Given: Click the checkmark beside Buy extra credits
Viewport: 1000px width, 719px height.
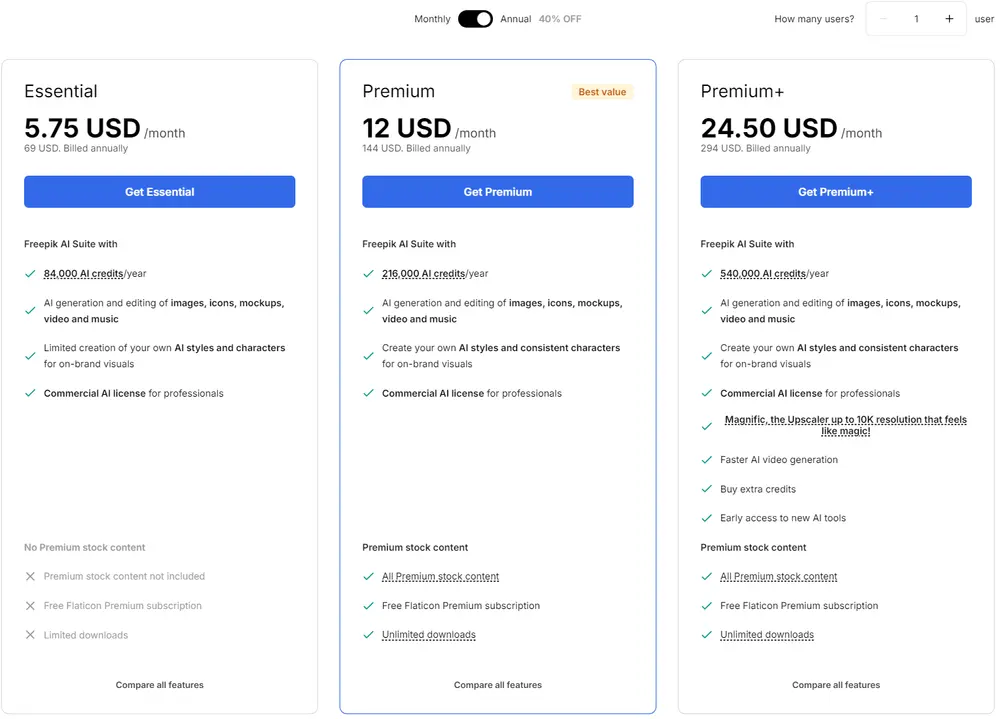Looking at the screenshot, I should [x=707, y=489].
